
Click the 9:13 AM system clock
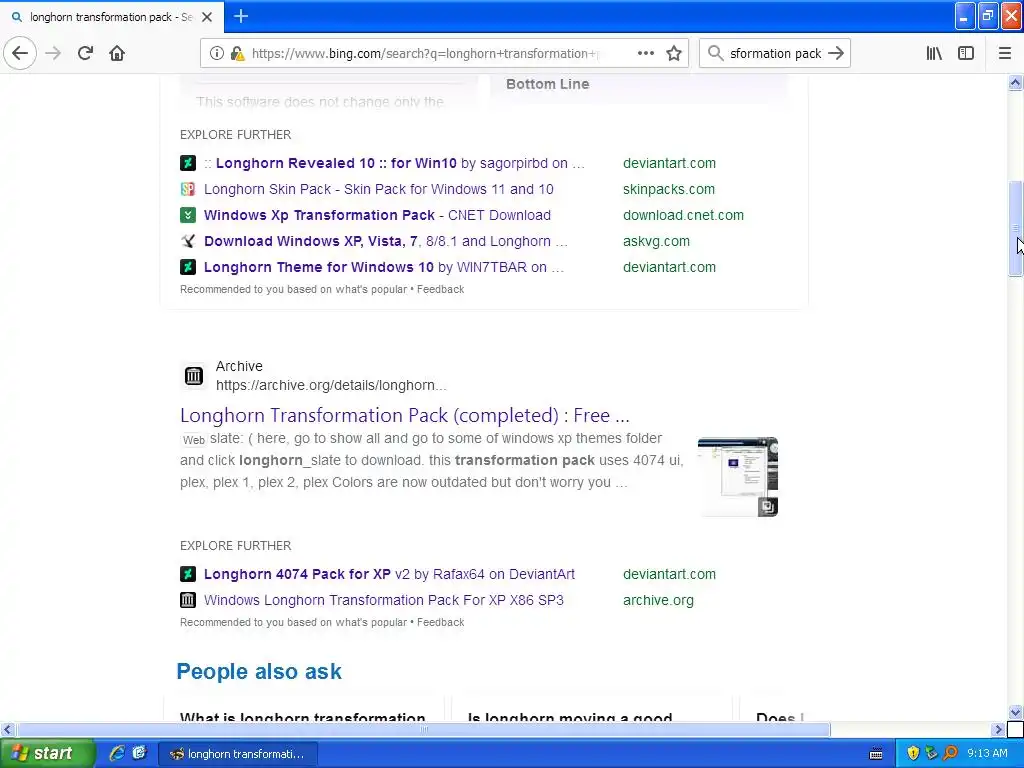click(987, 754)
